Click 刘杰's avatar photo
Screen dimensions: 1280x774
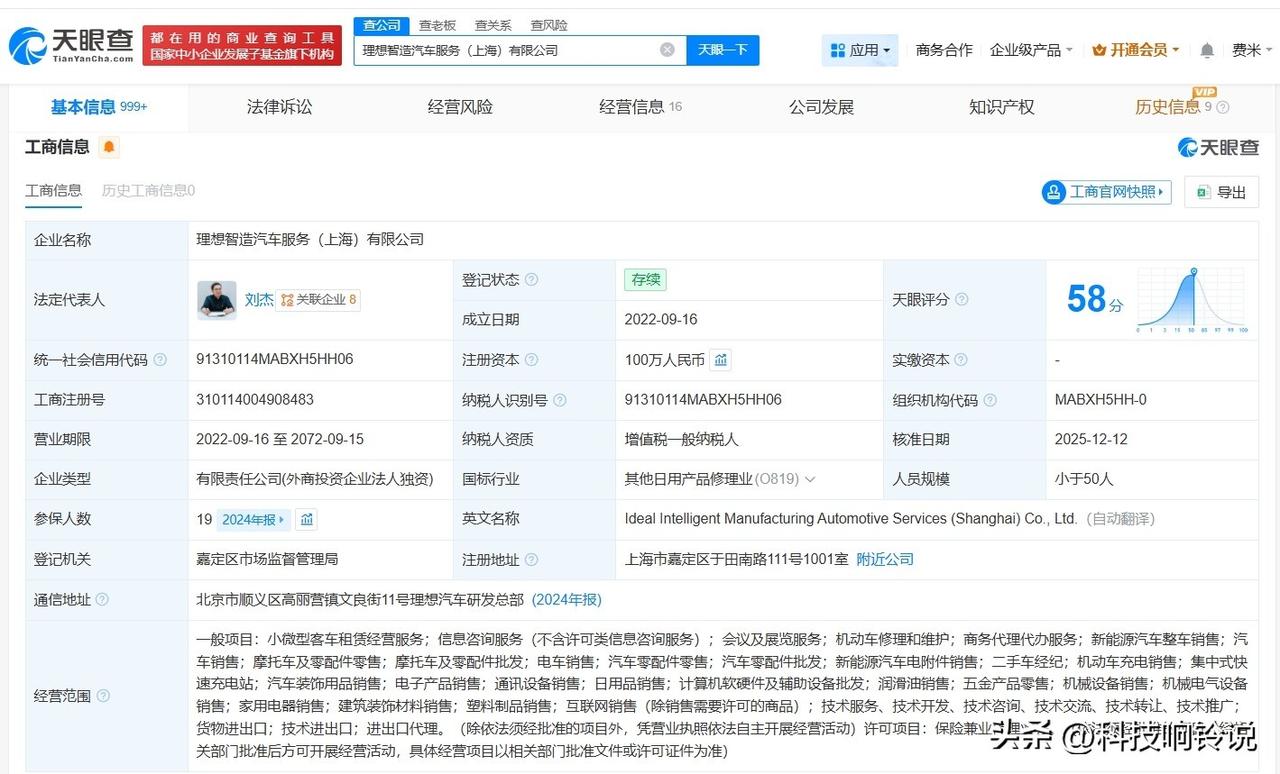(x=217, y=300)
